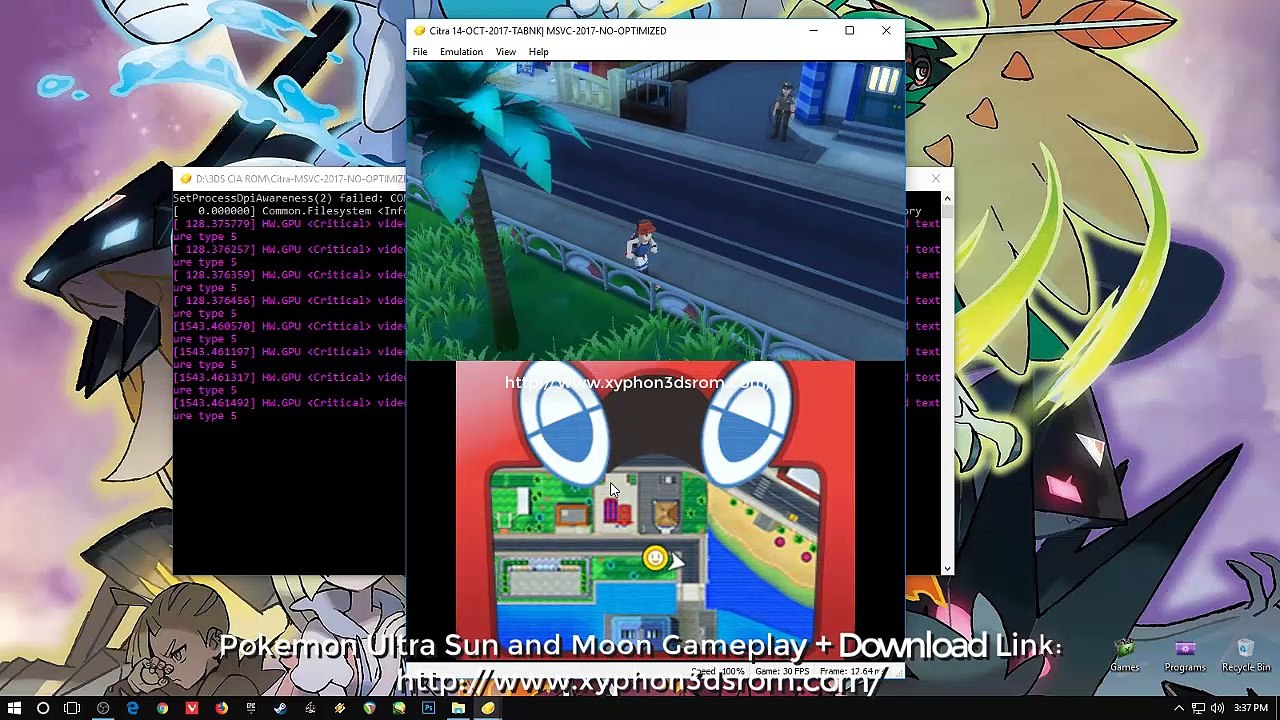This screenshot has height=720, width=1280.
Task: Show hidden system tray icons
Action: tap(1179, 708)
